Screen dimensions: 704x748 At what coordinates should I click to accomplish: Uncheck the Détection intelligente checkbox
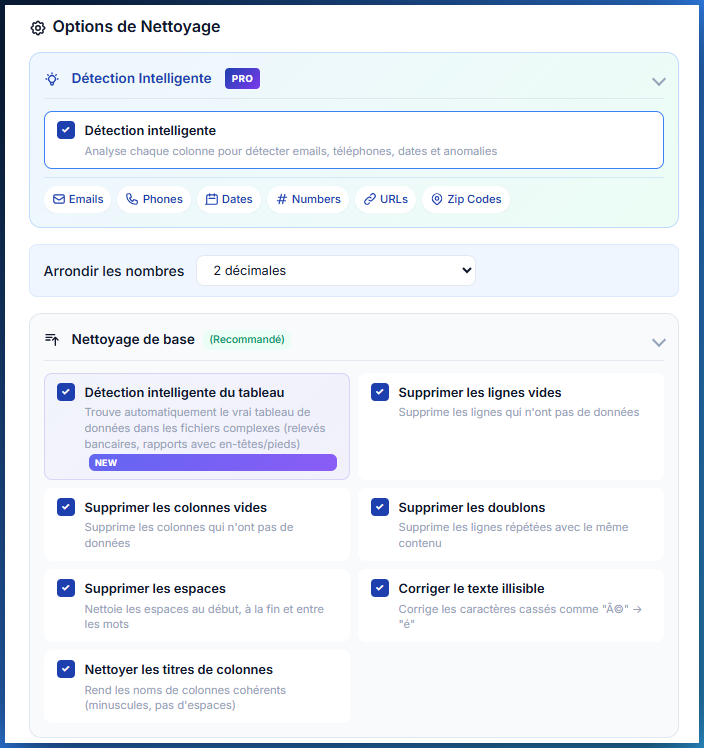(66, 130)
